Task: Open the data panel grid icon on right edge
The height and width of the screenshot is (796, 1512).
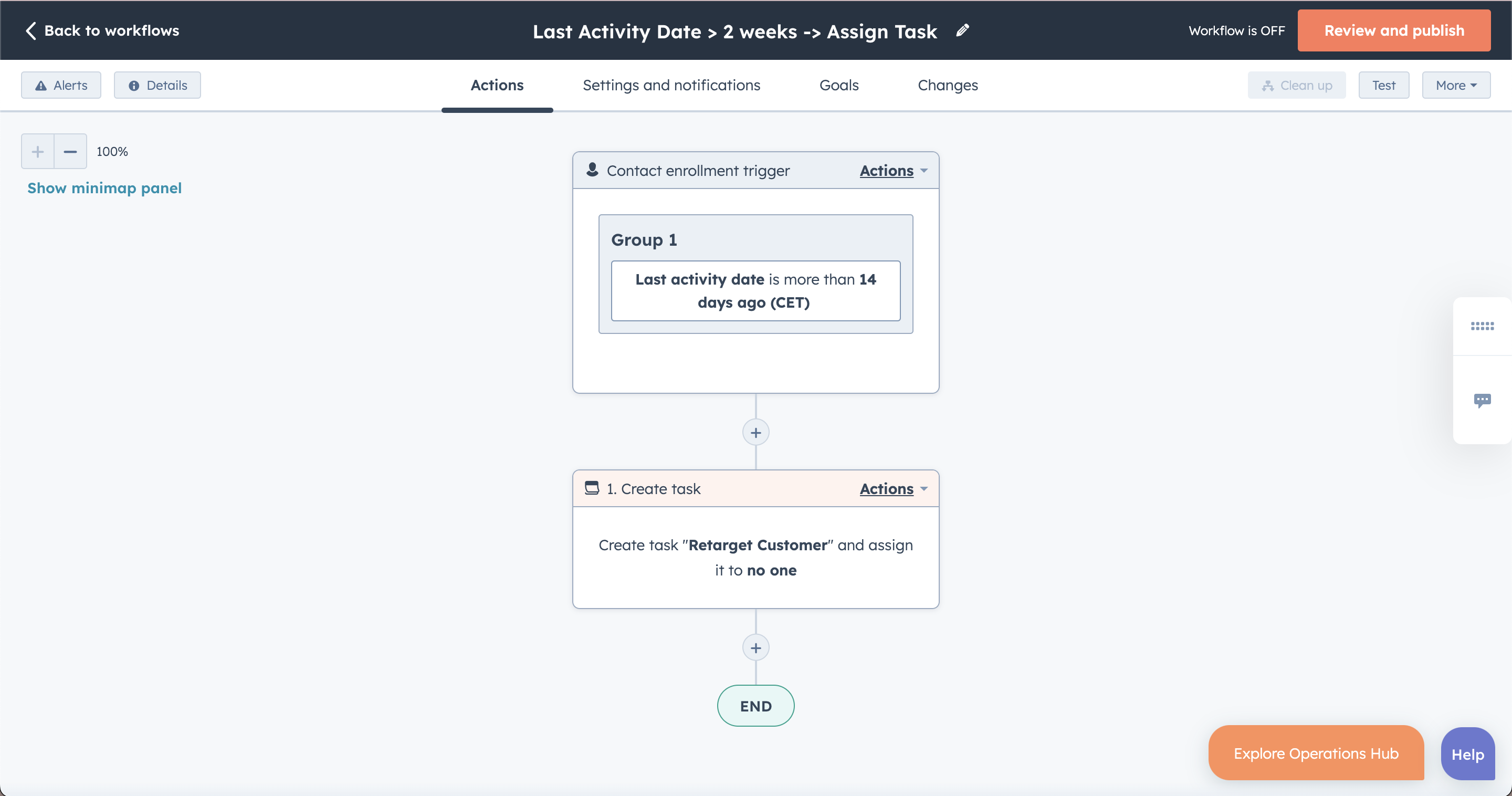Action: (1483, 326)
